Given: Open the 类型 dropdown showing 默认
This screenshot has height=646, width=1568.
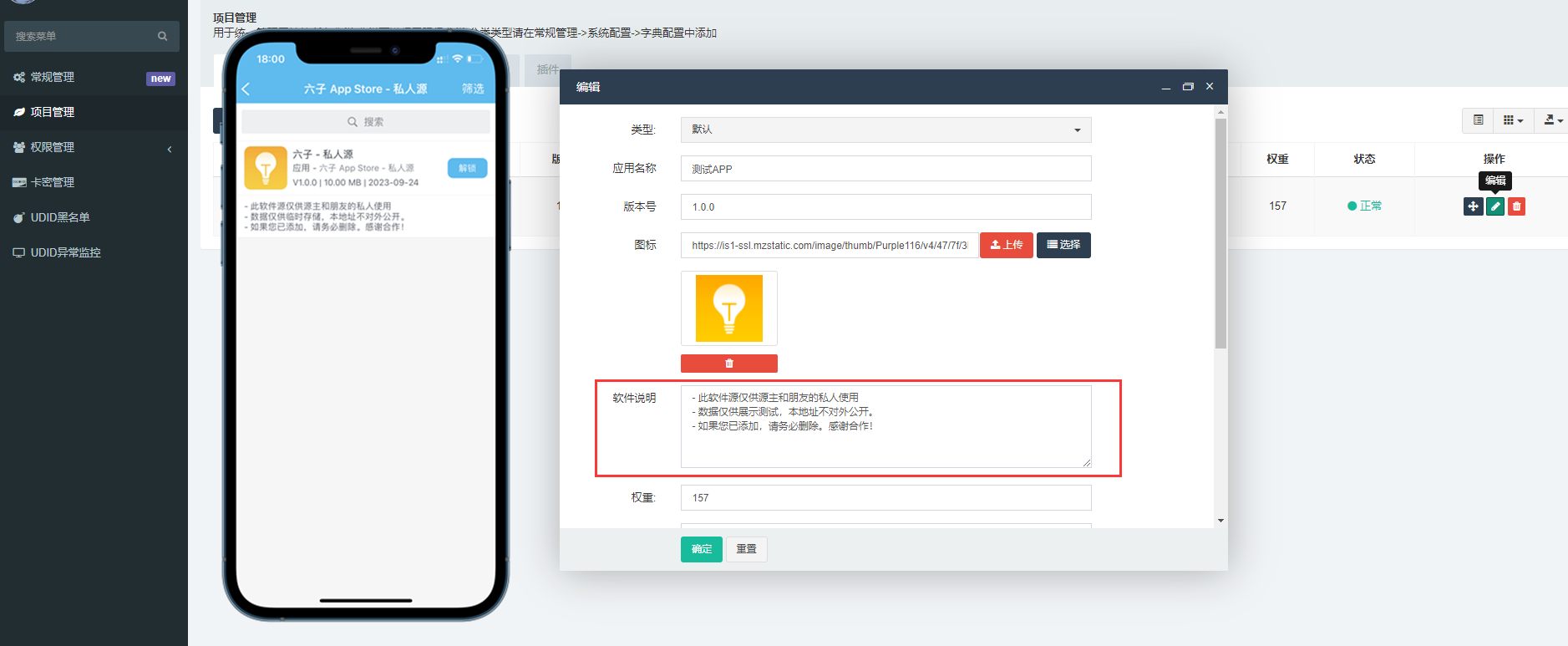Looking at the screenshot, I should pos(885,130).
